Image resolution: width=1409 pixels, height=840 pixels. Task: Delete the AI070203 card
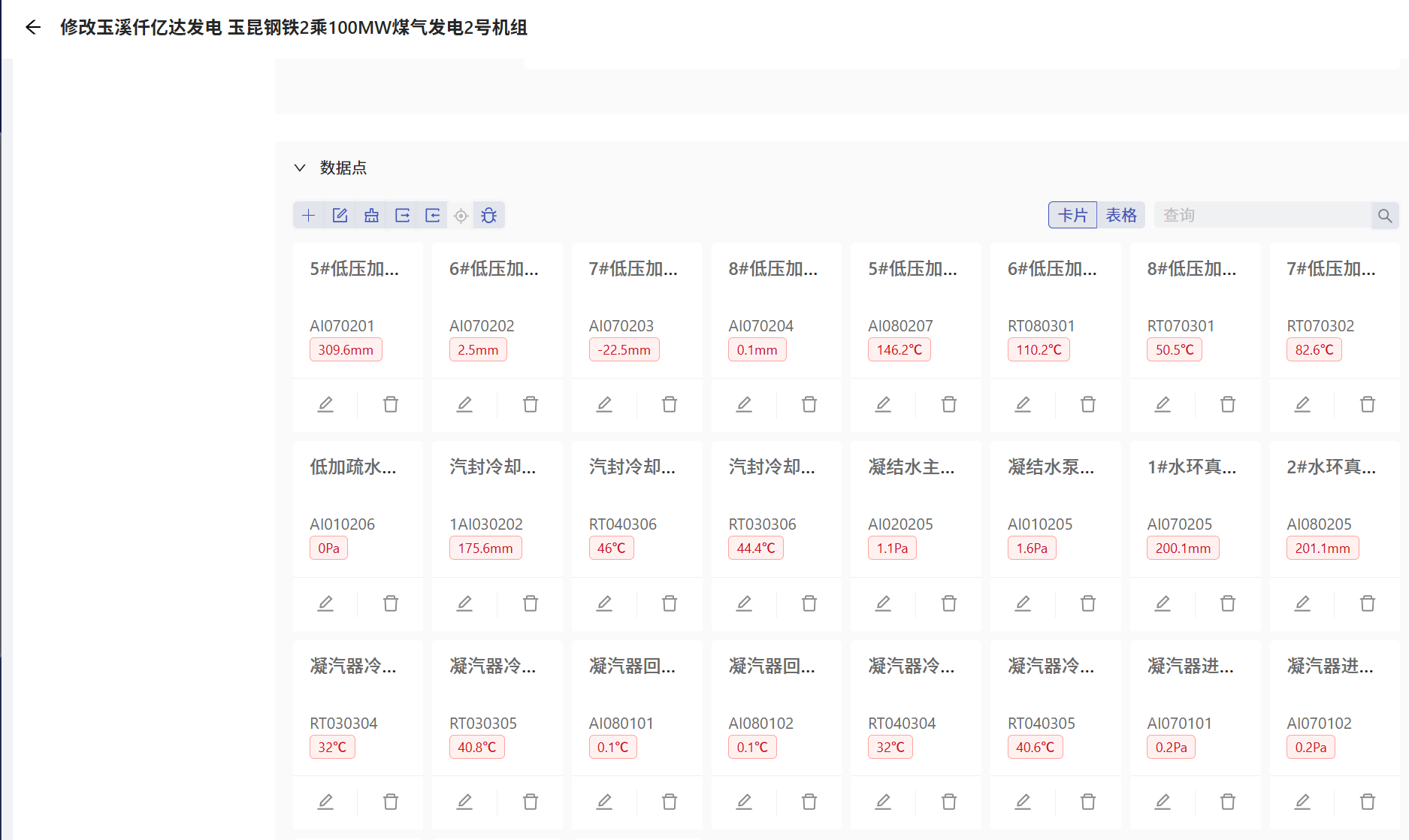click(670, 404)
